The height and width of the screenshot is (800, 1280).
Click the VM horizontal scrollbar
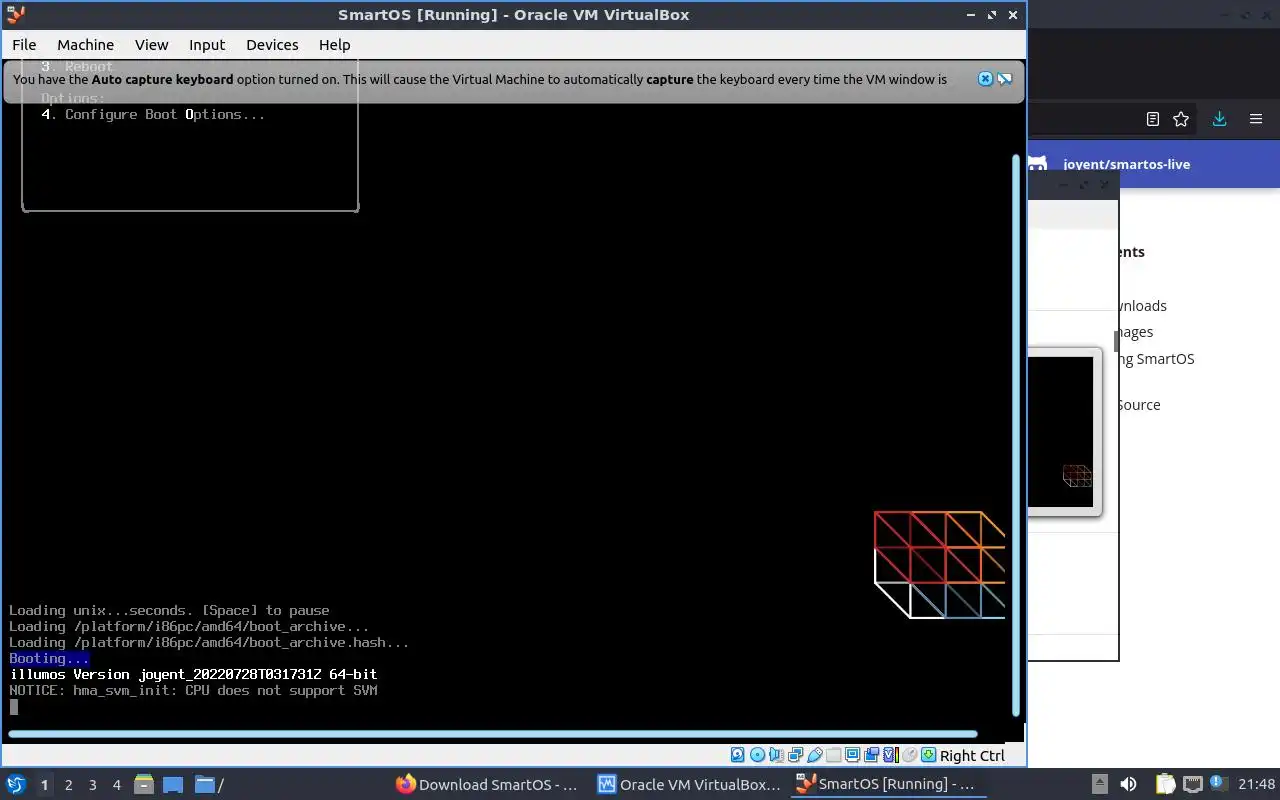click(492, 734)
